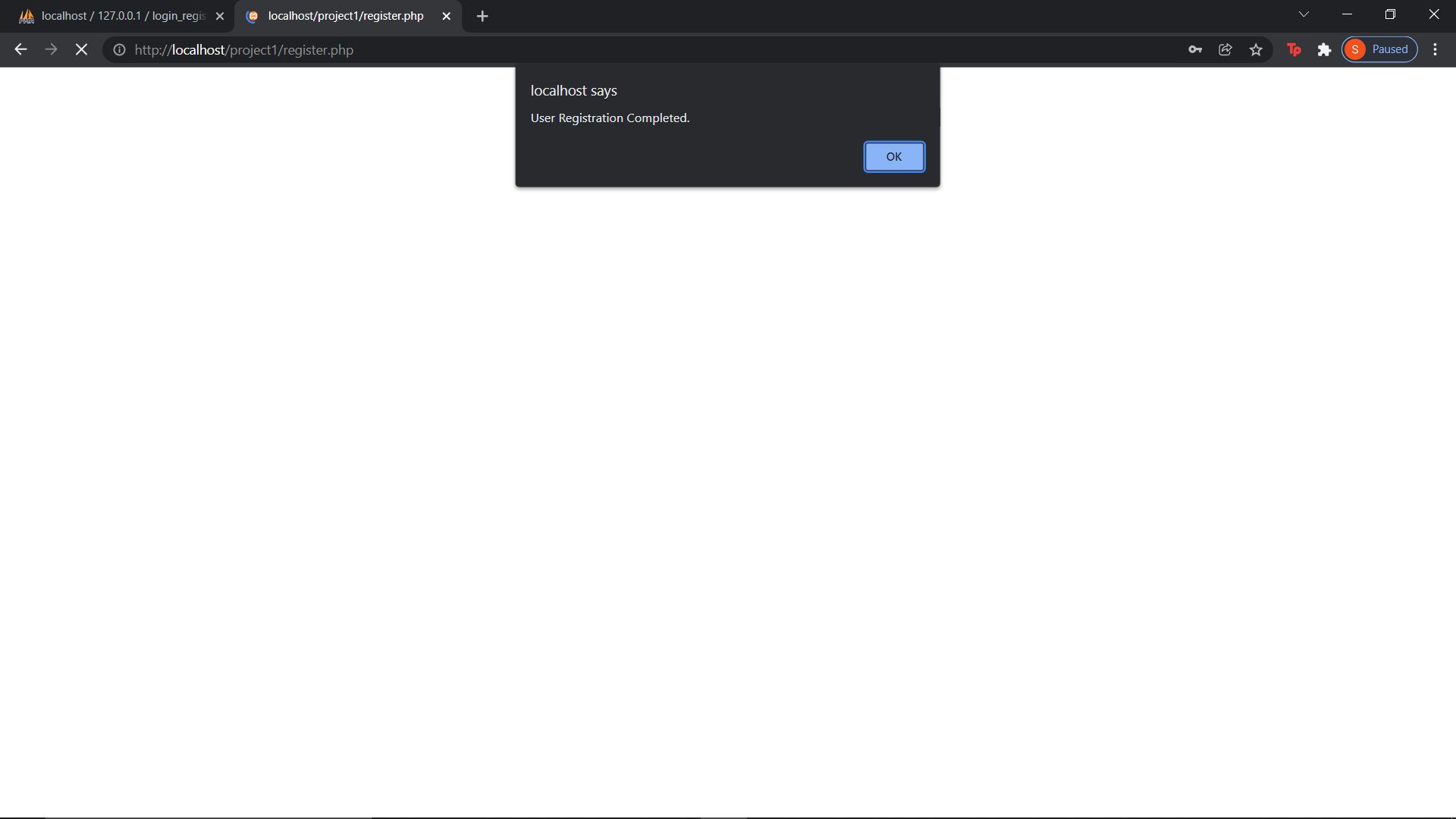Click the forward navigation arrow
The height and width of the screenshot is (819, 1456).
50,49
